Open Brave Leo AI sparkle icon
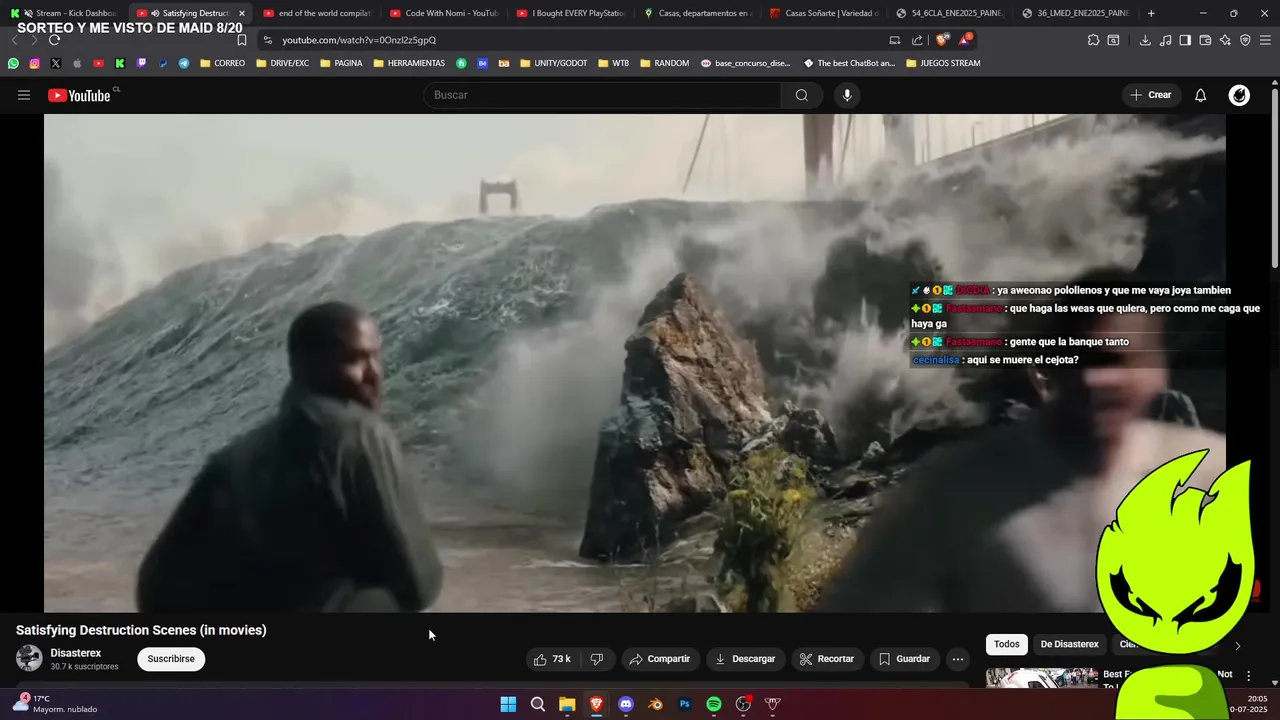Image resolution: width=1280 pixels, height=720 pixels. tap(1225, 40)
